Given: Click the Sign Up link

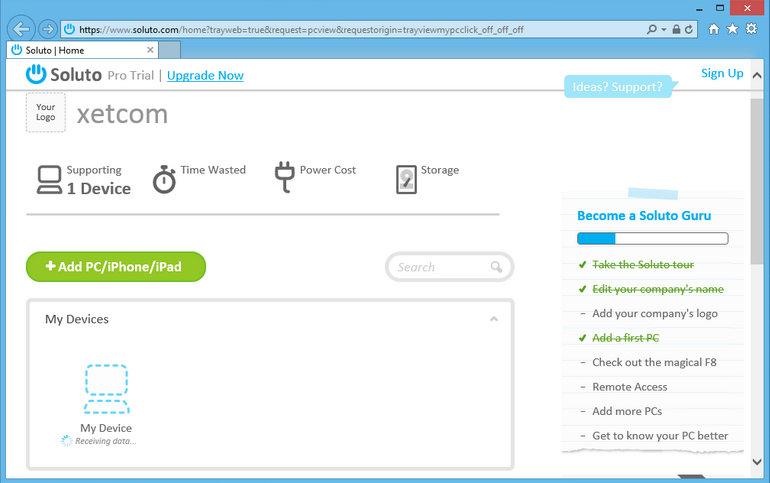Looking at the screenshot, I should 722,73.
